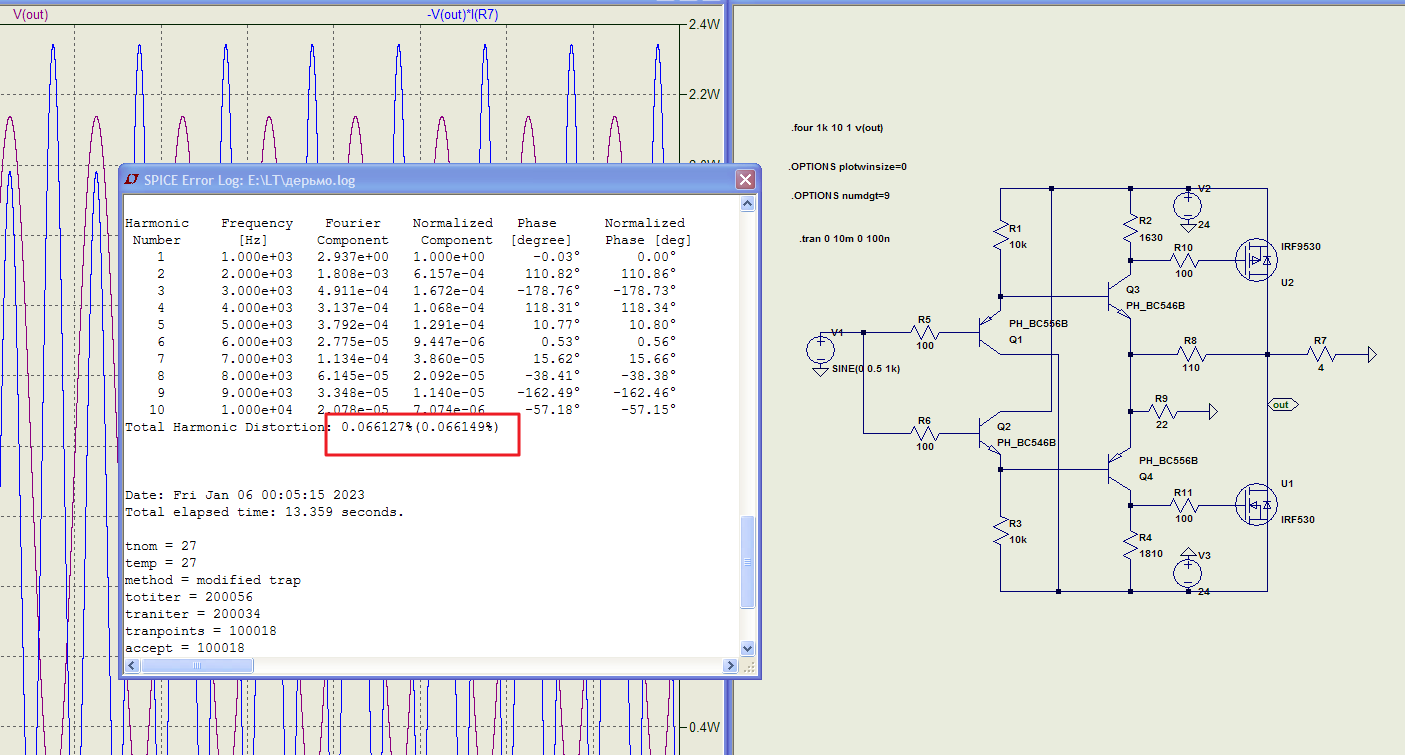Click the V1 sine source symbol
The image size is (1405, 755).
pos(819,349)
